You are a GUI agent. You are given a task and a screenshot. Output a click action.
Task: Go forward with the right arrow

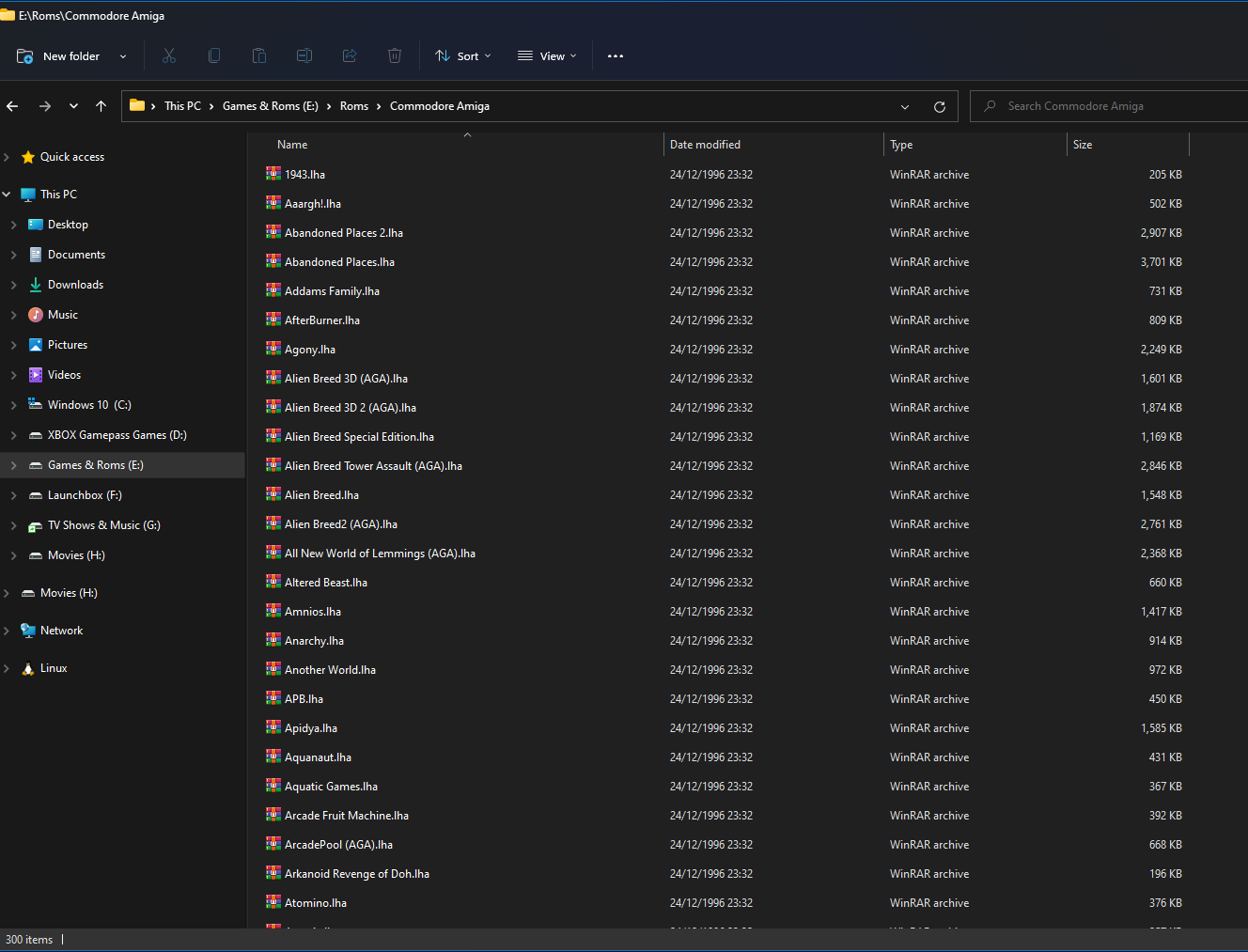click(x=45, y=106)
